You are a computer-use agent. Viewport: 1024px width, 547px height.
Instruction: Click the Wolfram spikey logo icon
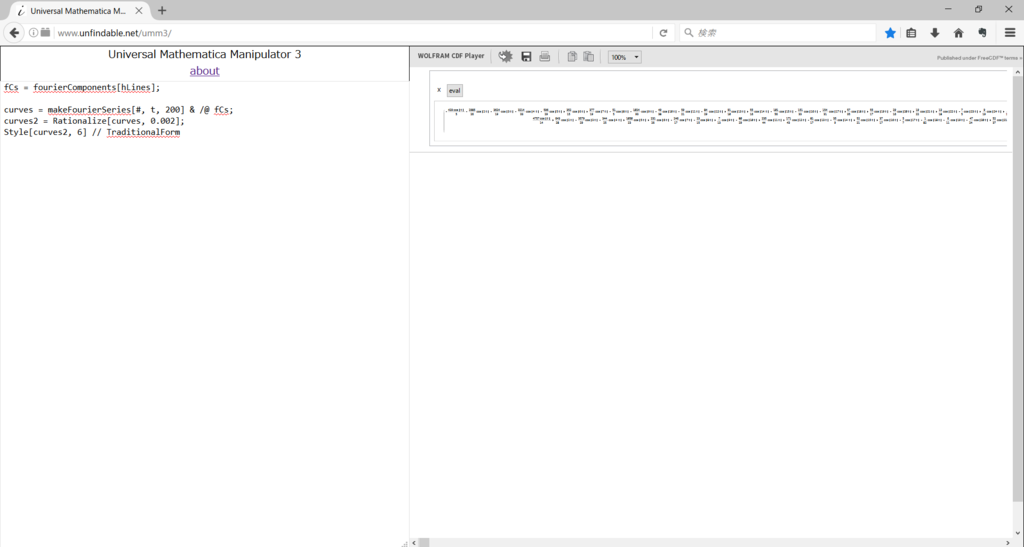pyautogui.click(x=505, y=57)
